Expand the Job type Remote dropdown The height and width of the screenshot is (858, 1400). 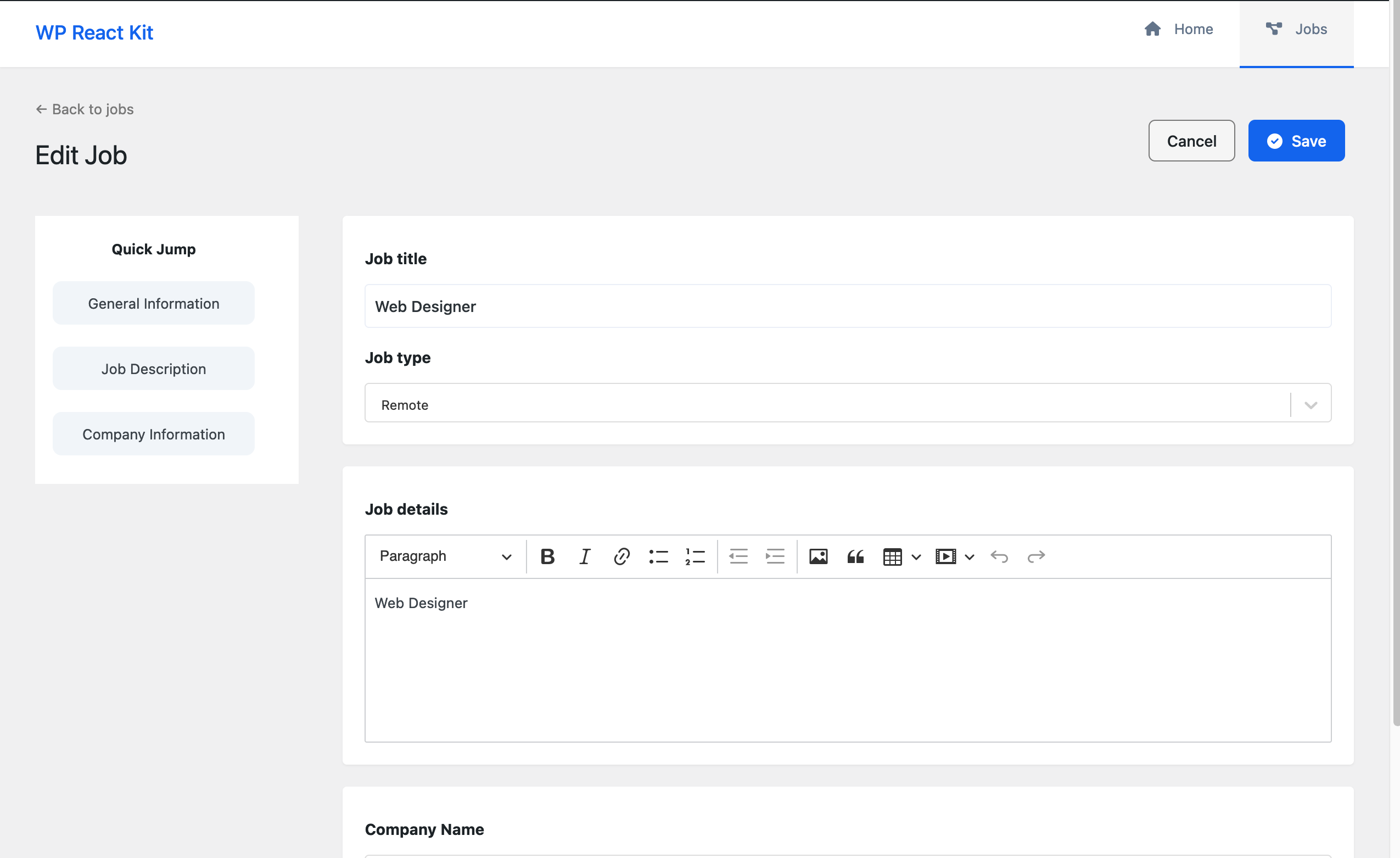click(x=1310, y=405)
